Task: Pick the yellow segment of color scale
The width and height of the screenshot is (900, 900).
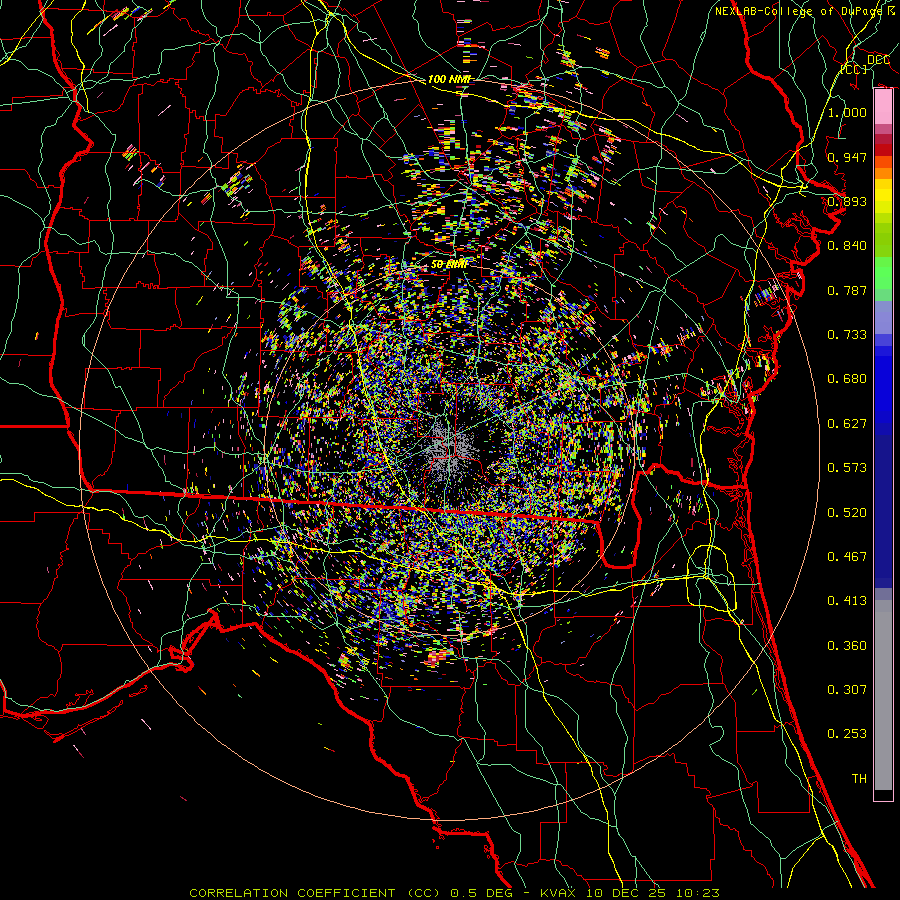Action: pyautogui.click(x=883, y=196)
